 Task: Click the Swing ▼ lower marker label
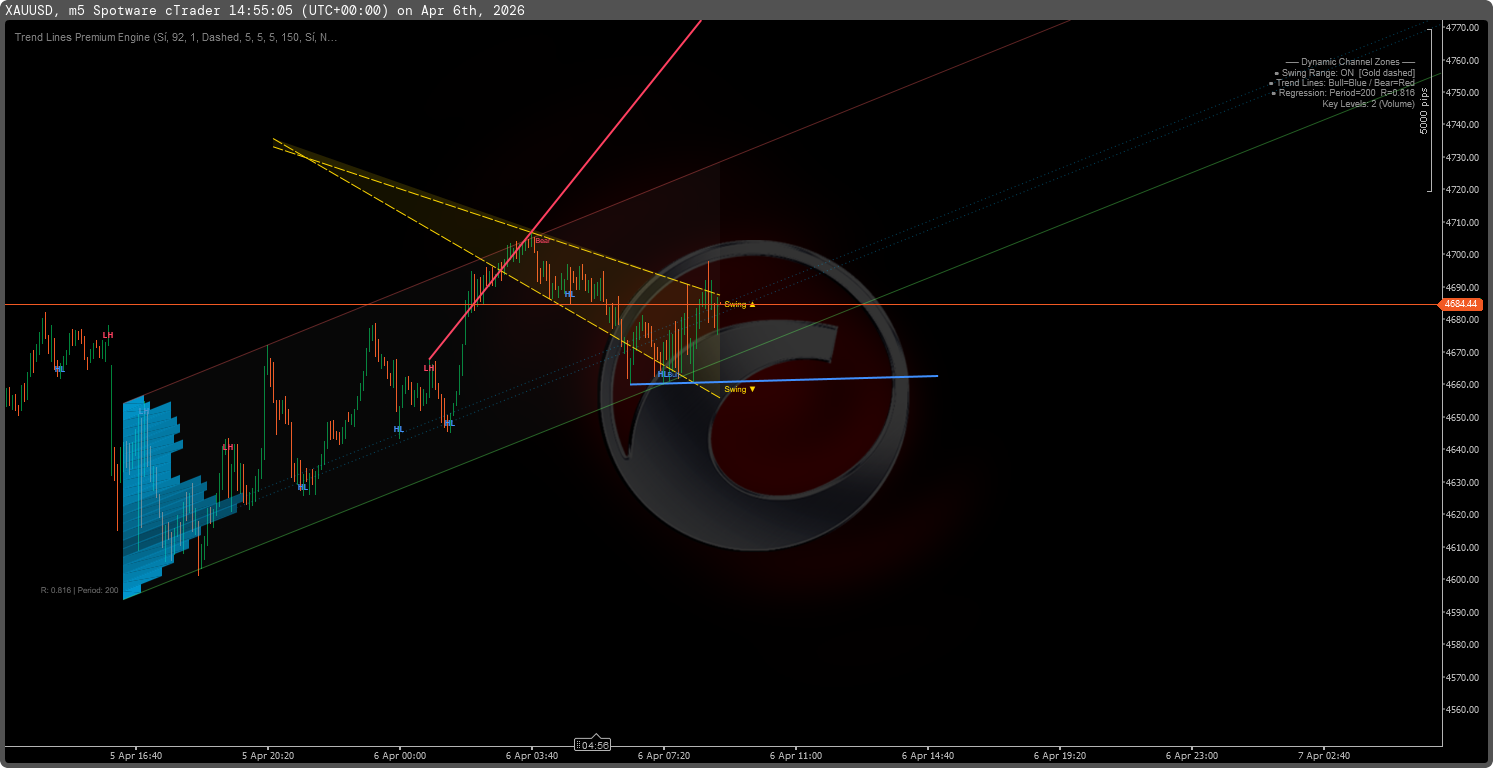739,389
